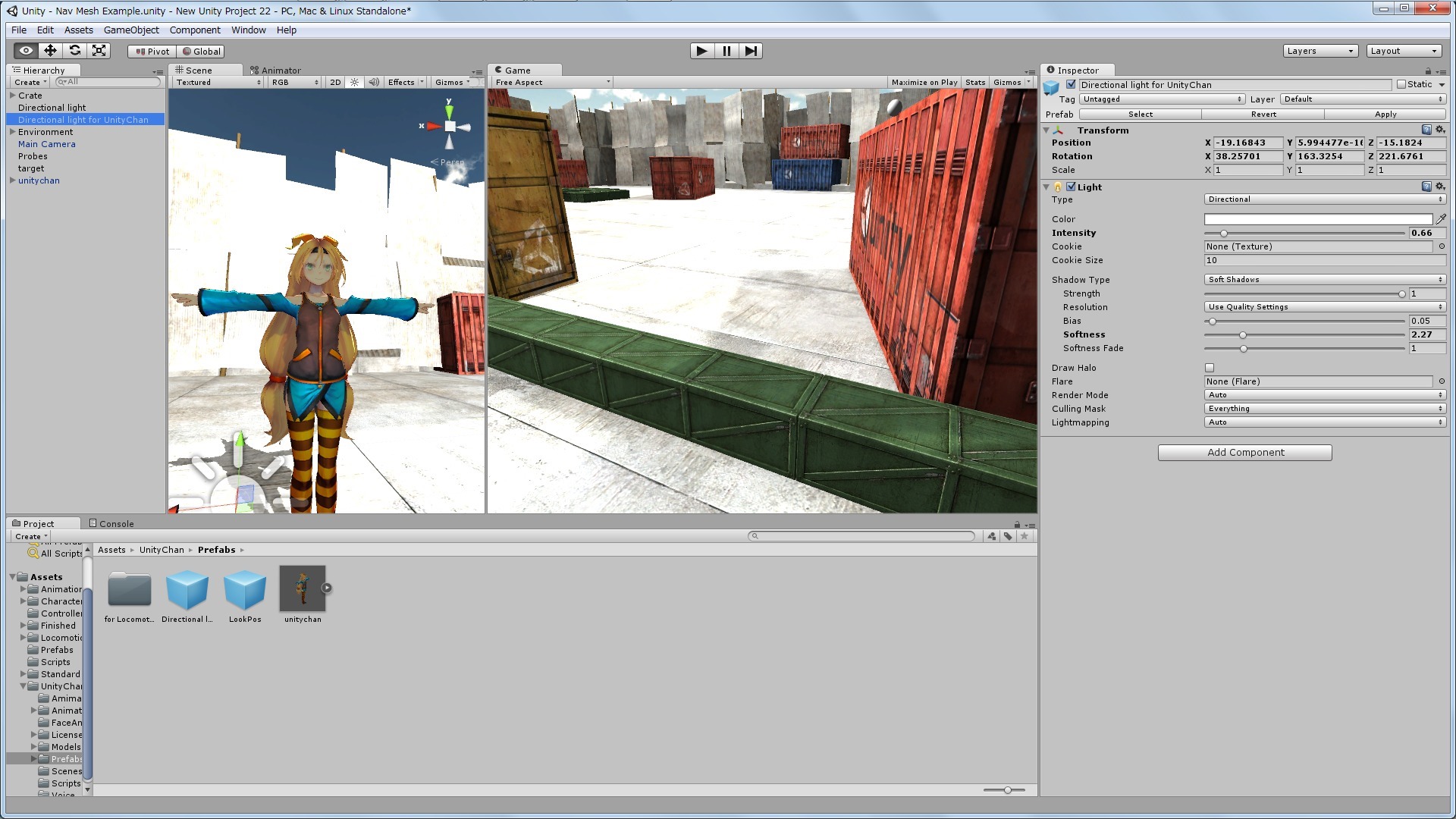Open the GameObject menu
The image size is (1456, 819).
pos(131,30)
